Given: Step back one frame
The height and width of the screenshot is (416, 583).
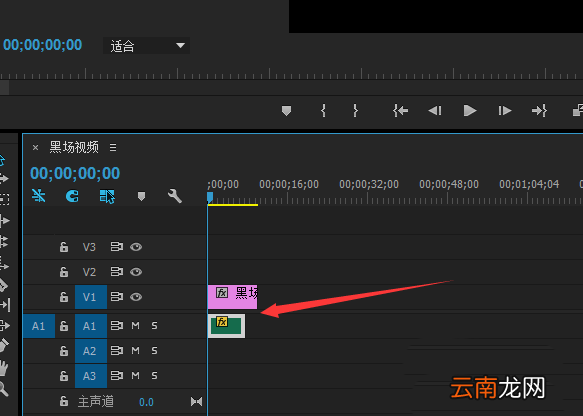Looking at the screenshot, I should (435, 111).
